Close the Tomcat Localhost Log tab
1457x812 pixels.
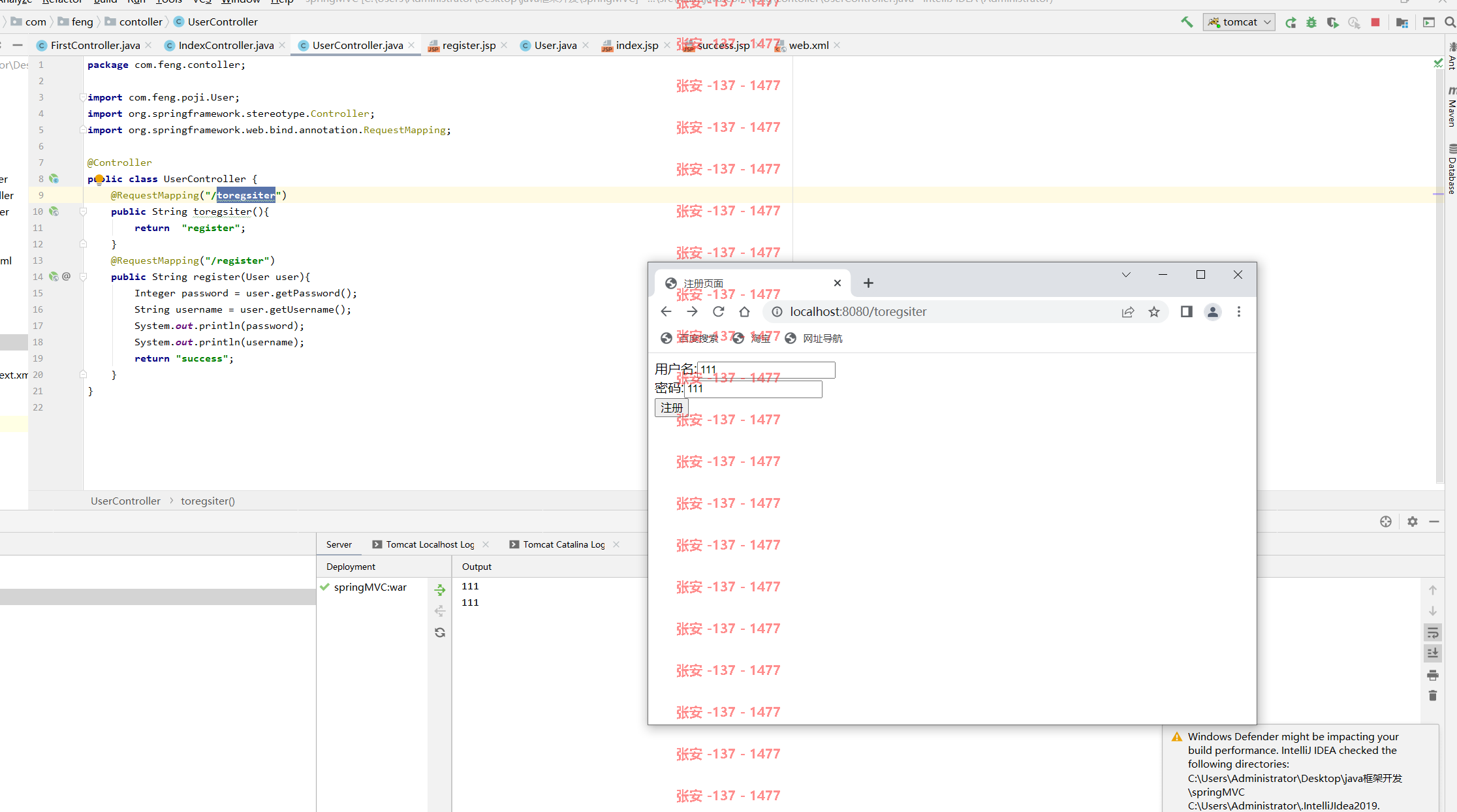point(486,544)
